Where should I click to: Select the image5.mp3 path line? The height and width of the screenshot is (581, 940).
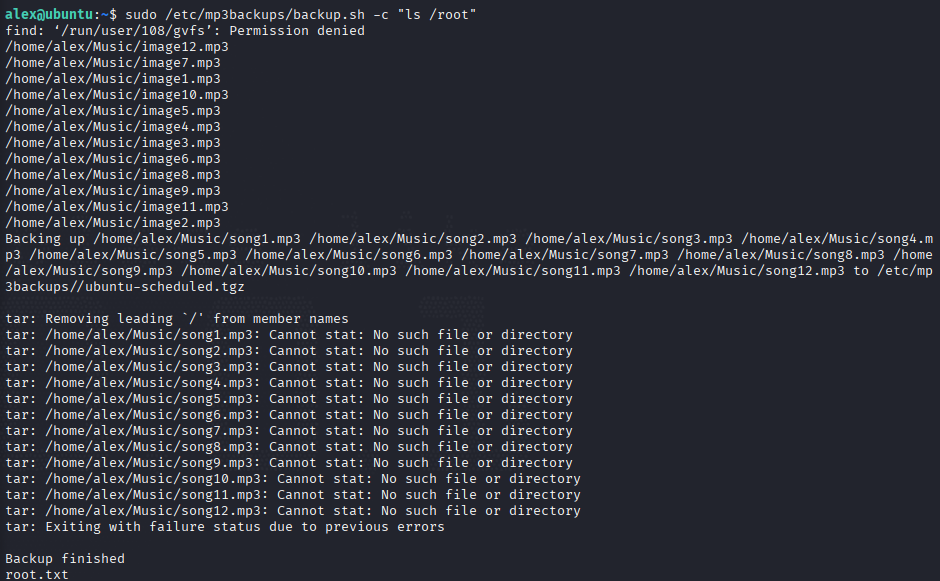pyautogui.click(x=113, y=111)
